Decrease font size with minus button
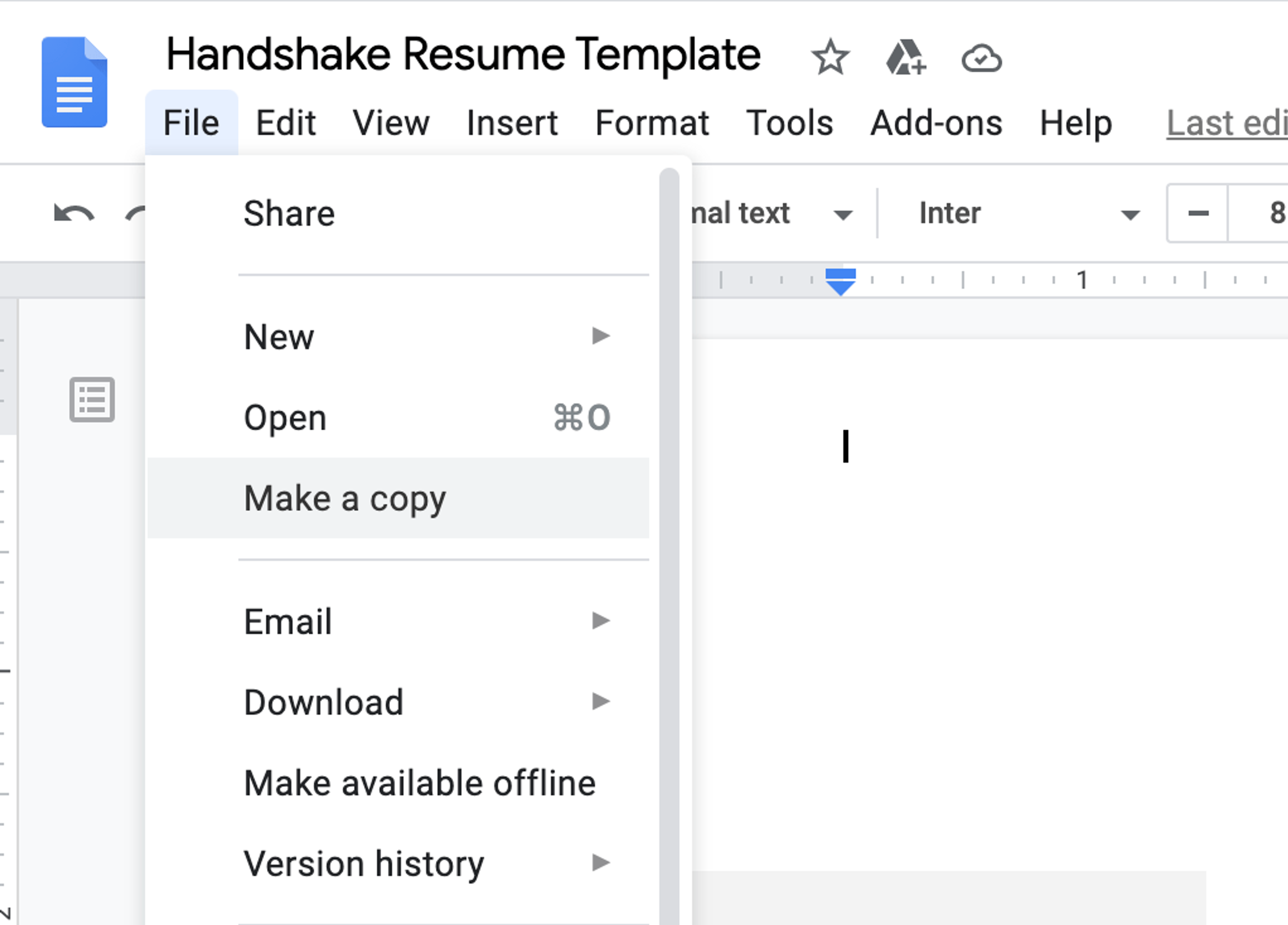1288x925 pixels. (x=1198, y=214)
